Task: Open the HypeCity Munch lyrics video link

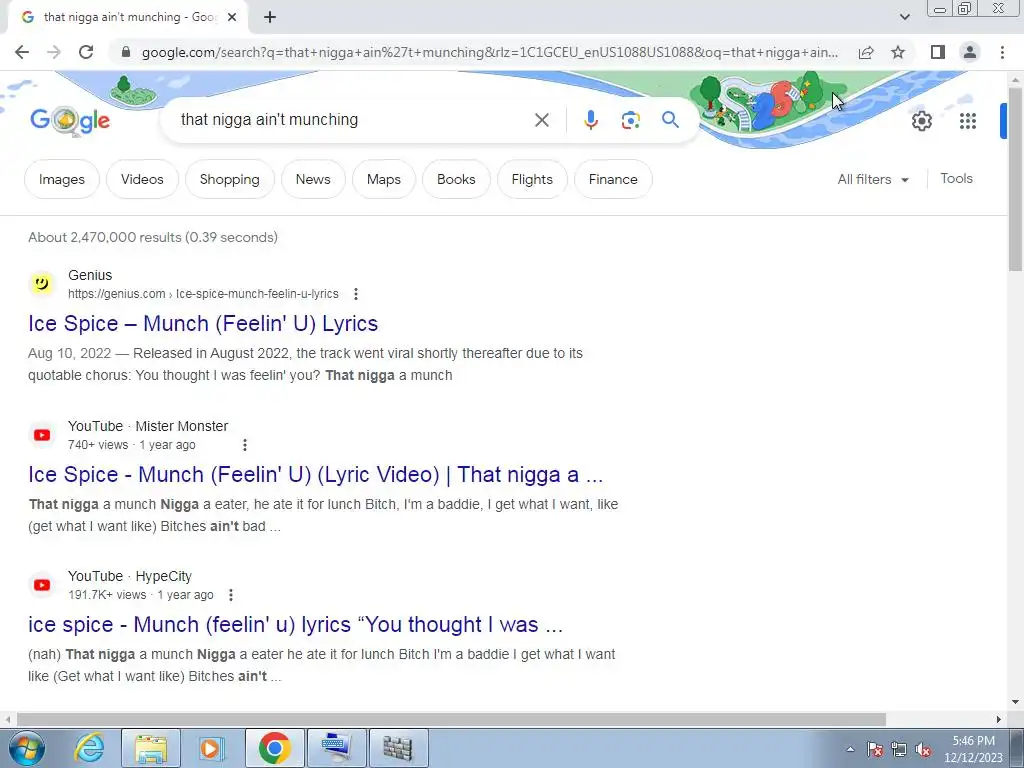Action: (x=295, y=625)
